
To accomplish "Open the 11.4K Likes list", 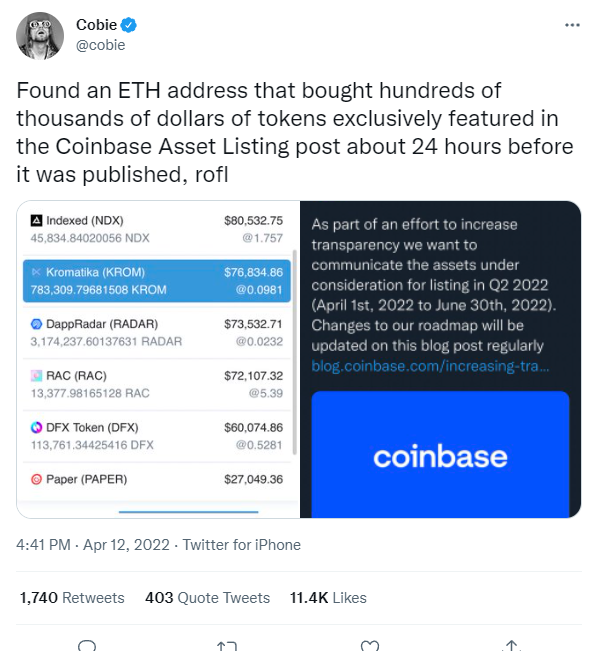I will [328, 598].
